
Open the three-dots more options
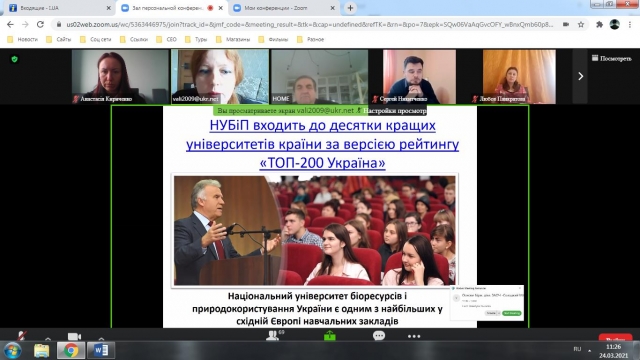click(x=414, y=336)
